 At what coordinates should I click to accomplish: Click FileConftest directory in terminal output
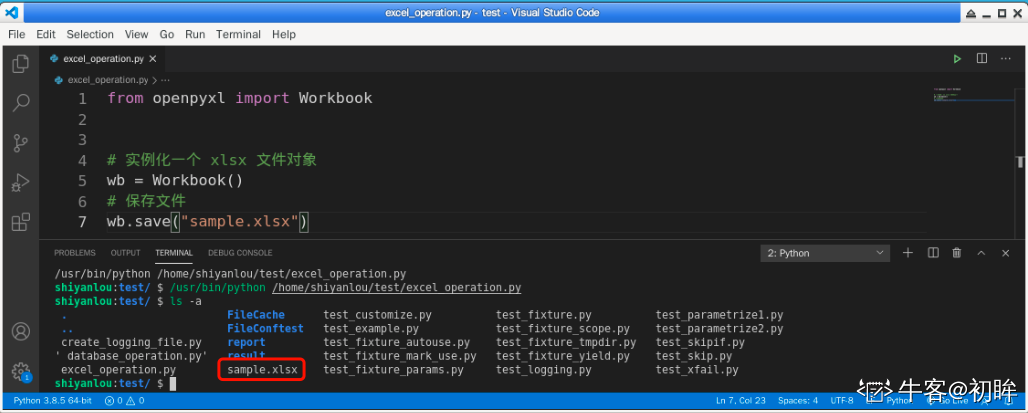[x=266, y=329]
